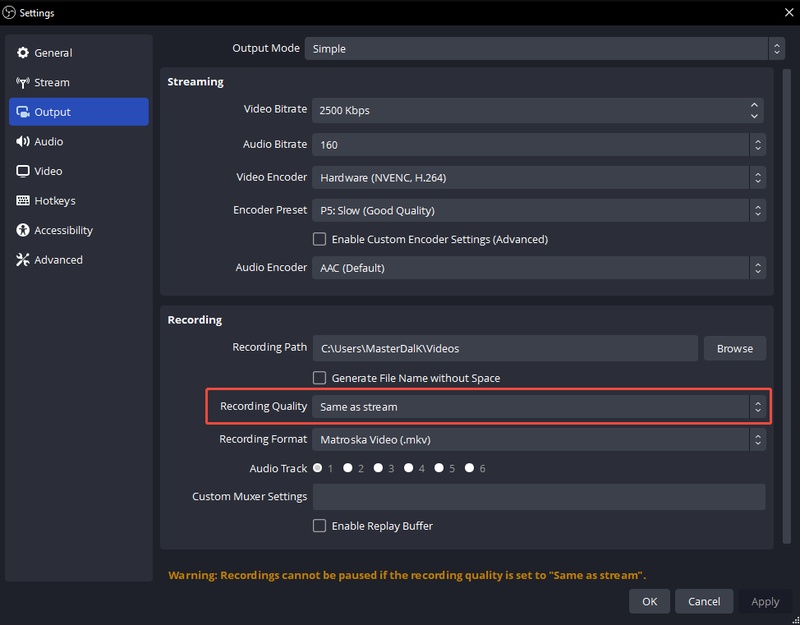Image resolution: width=800 pixels, height=625 pixels.
Task: Click the Accessibility person icon
Action: tap(22, 230)
